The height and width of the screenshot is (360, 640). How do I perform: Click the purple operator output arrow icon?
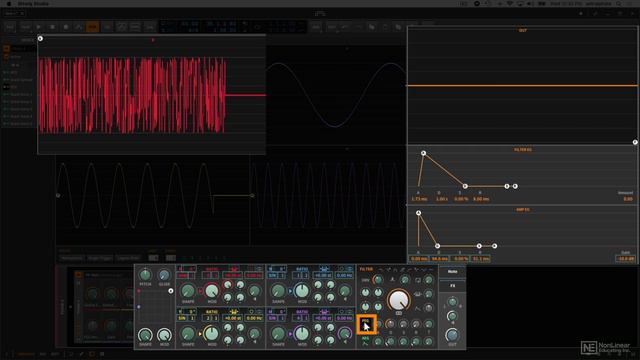click(290, 333)
